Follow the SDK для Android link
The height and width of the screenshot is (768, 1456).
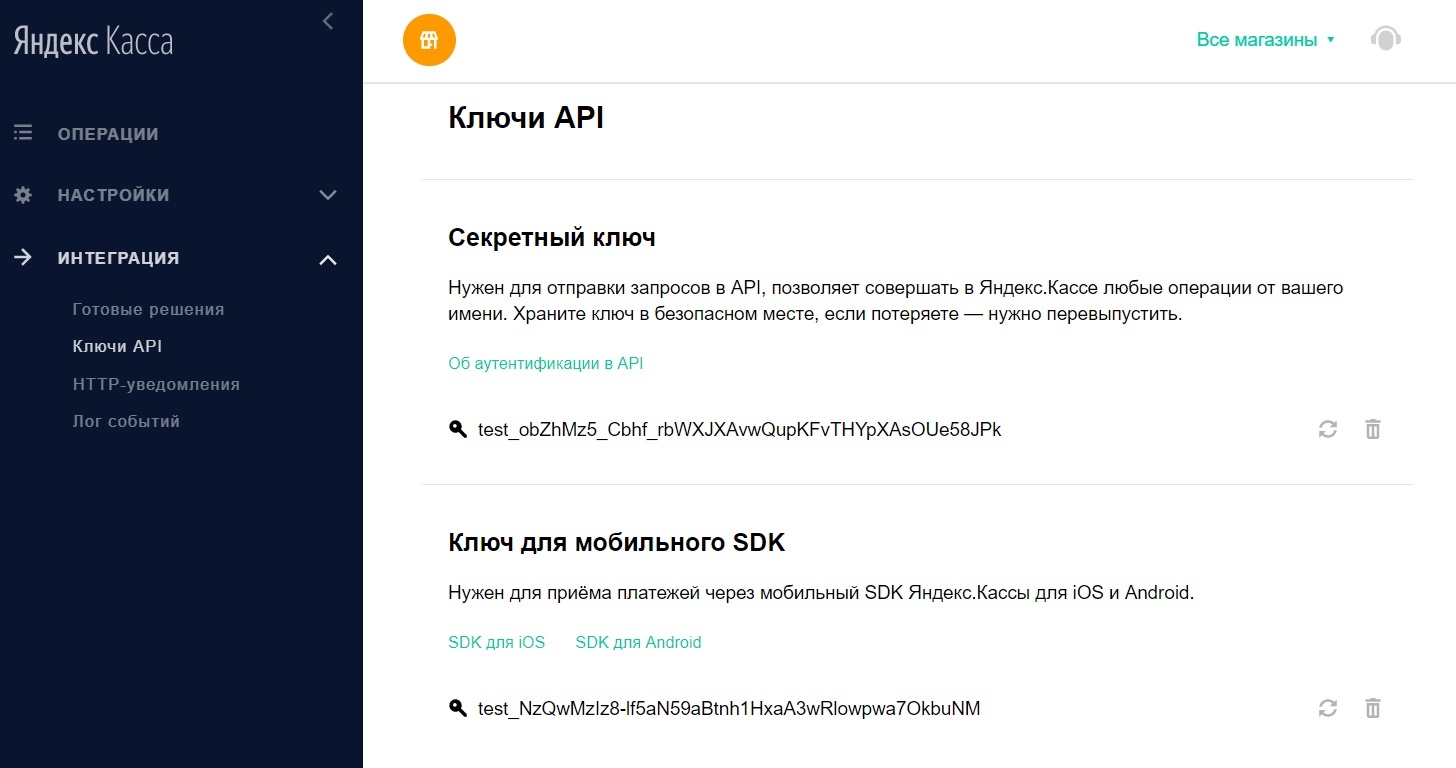pyautogui.click(x=639, y=642)
